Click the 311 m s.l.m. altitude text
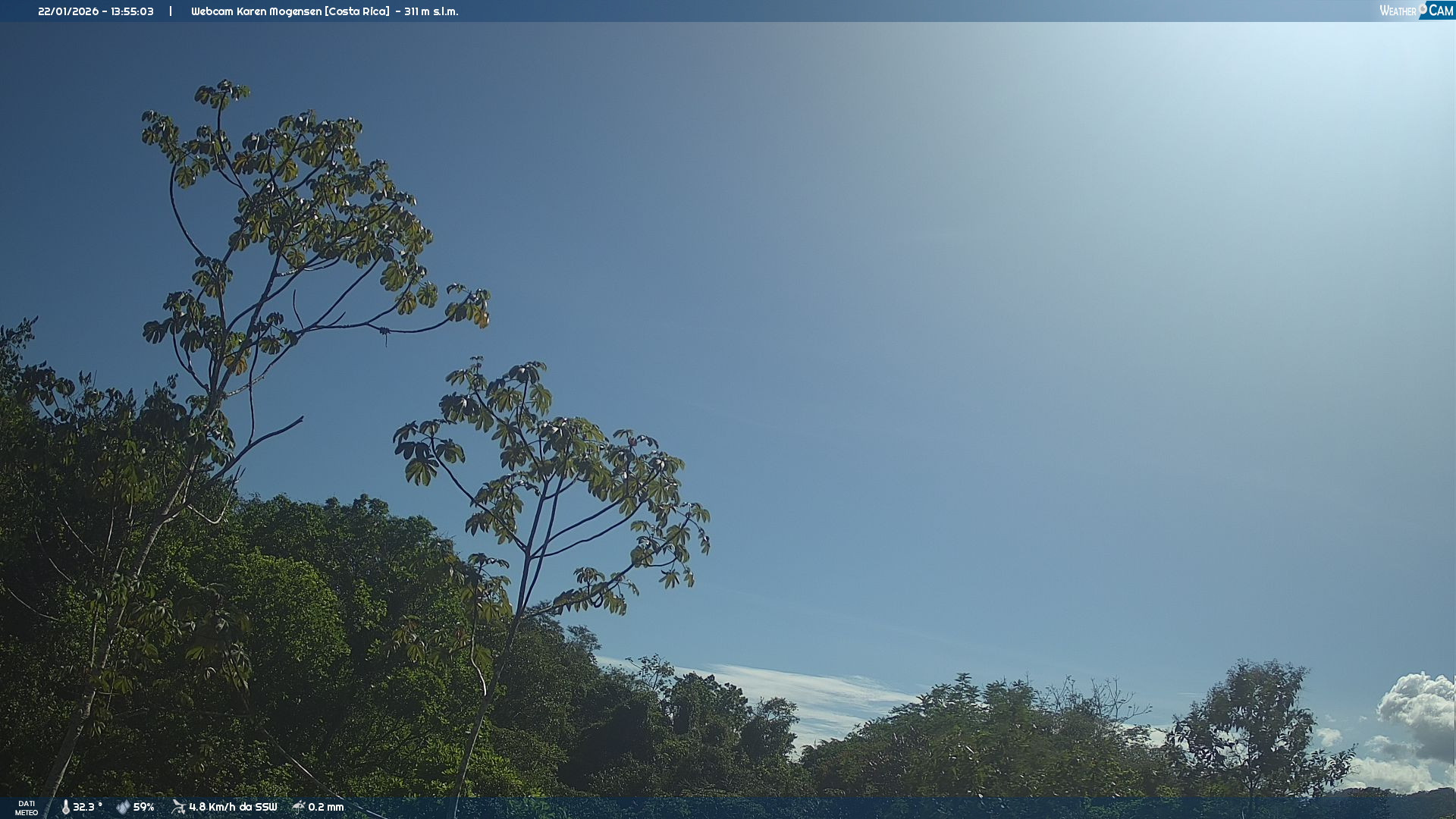This screenshot has width=1456, height=819. click(431, 11)
